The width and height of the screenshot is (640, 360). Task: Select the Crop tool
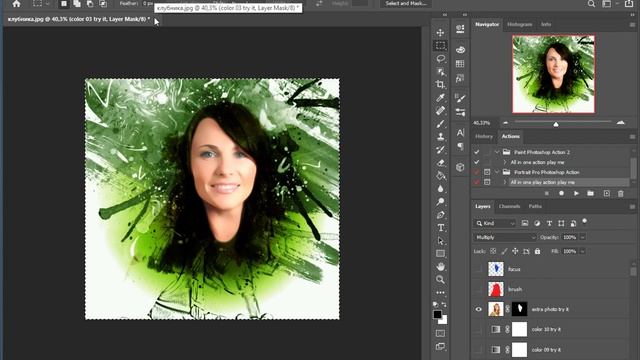[440, 84]
